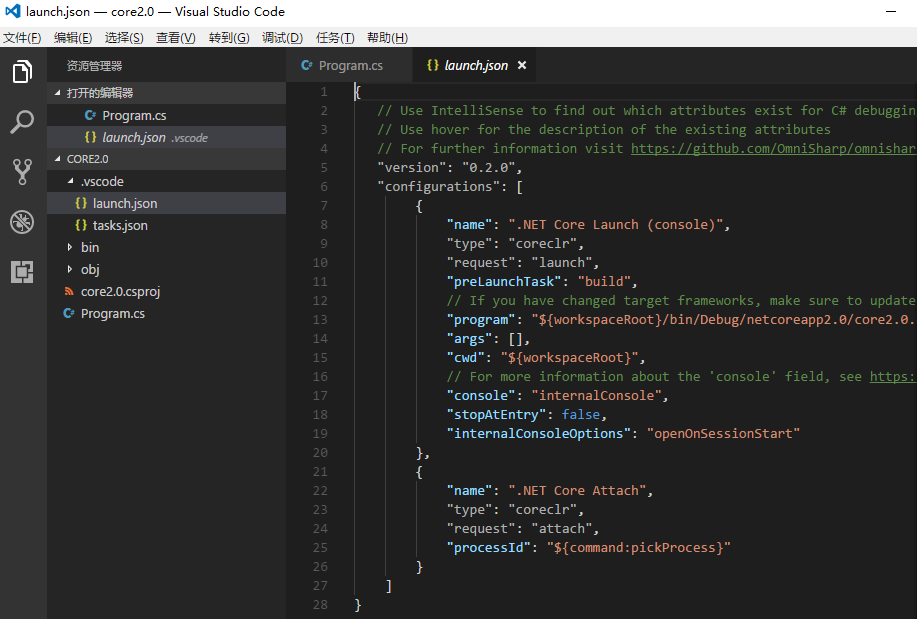The width and height of the screenshot is (917, 619).
Task: Click the C# icon of the Program.cs tab
Action: pyautogui.click(x=306, y=65)
